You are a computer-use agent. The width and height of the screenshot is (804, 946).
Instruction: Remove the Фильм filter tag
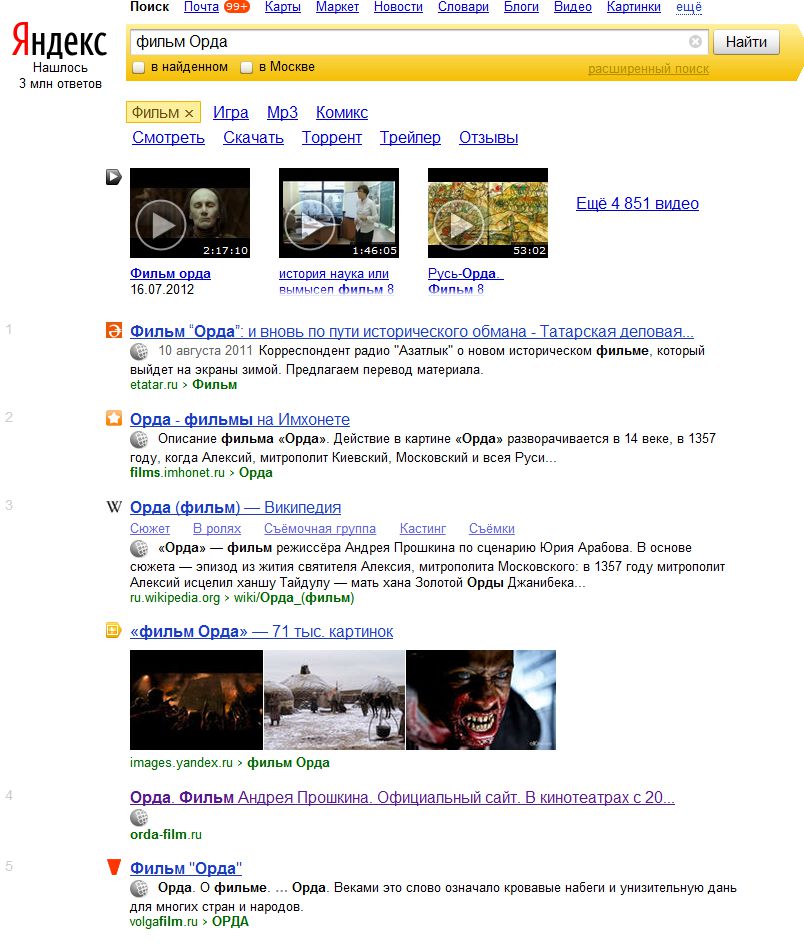click(x=189, y=113)
